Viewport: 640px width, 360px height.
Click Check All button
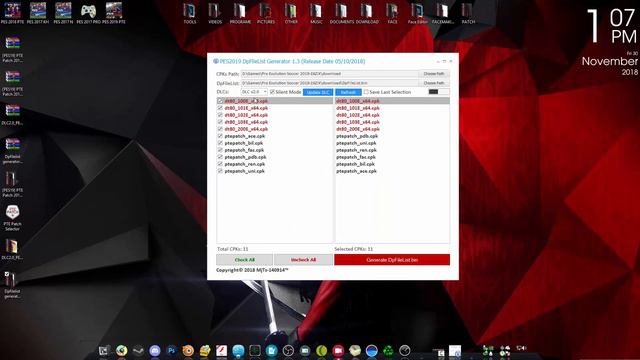click(x=244, y=260)
